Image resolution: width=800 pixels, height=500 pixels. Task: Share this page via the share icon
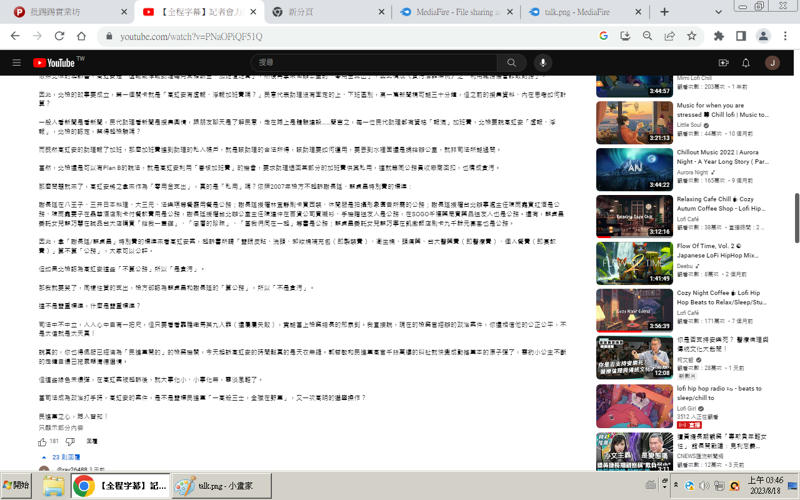(669, 36)
